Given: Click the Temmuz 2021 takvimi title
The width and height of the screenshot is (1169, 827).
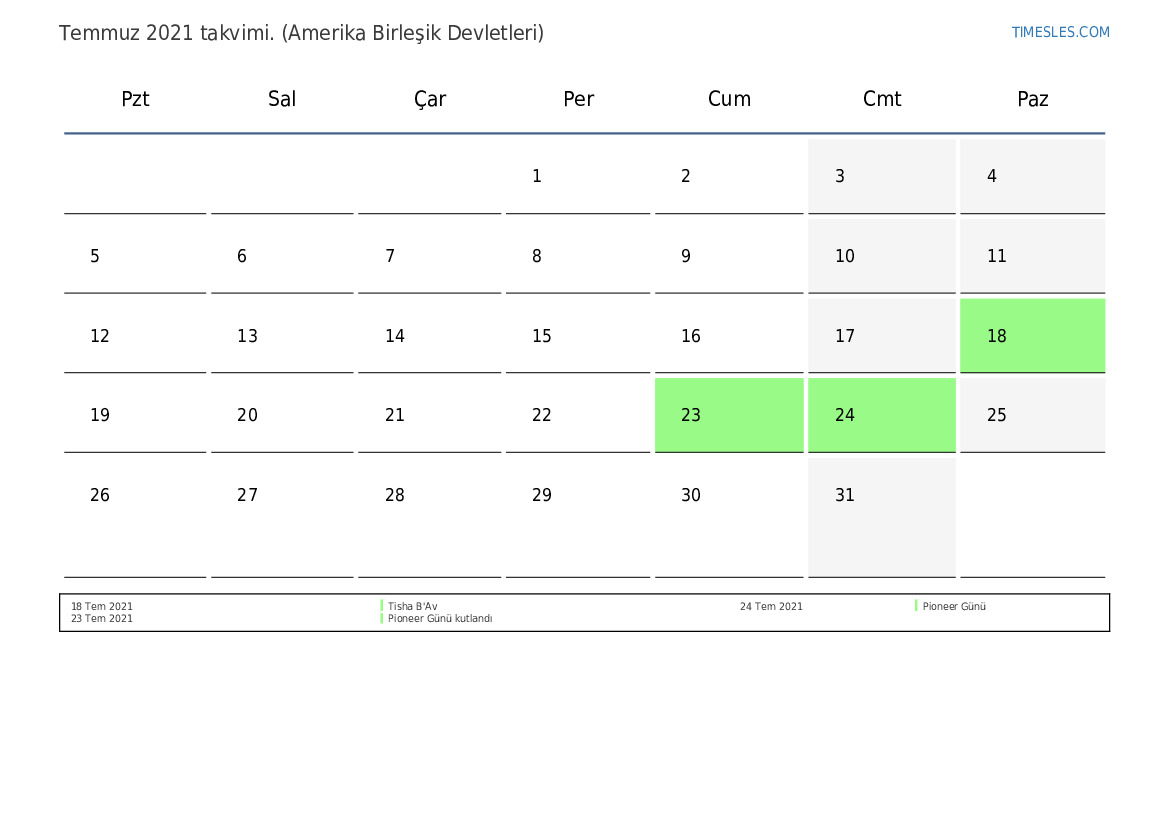Looking at the screenshot, I should point(301,33).
